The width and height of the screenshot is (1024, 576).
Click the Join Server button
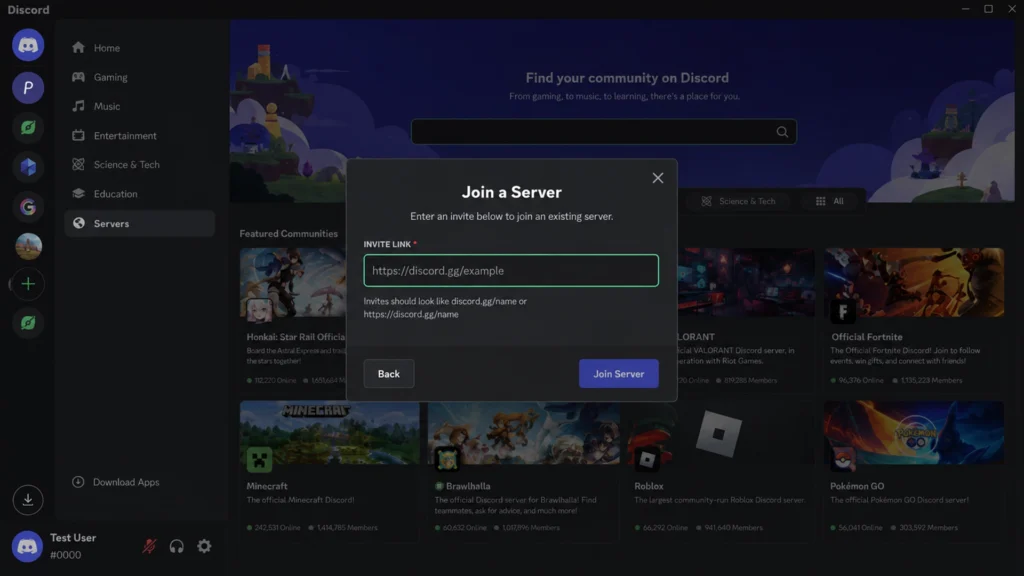(618, 374)
